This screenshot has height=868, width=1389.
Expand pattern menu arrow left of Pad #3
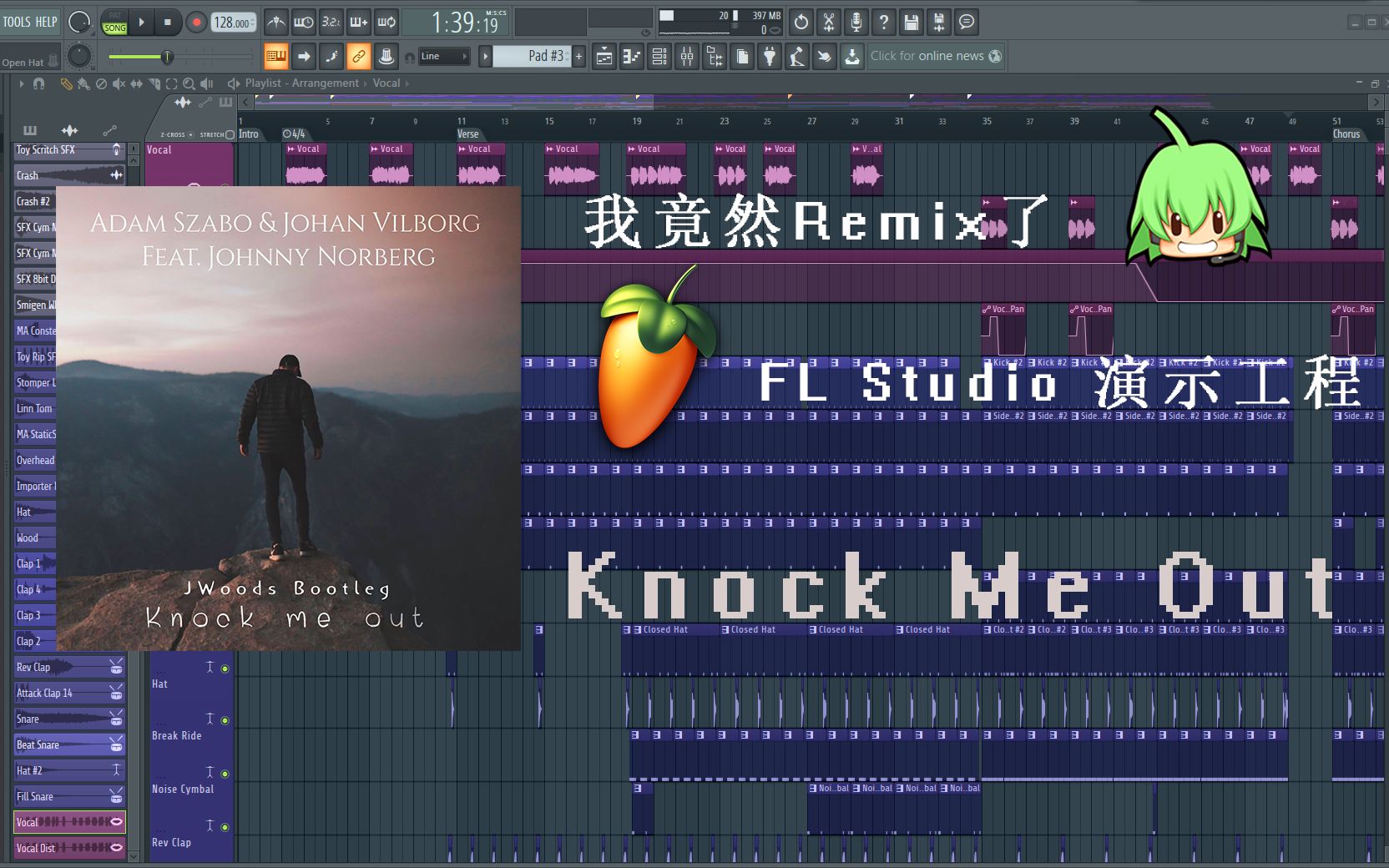click(x=485, y=57)
